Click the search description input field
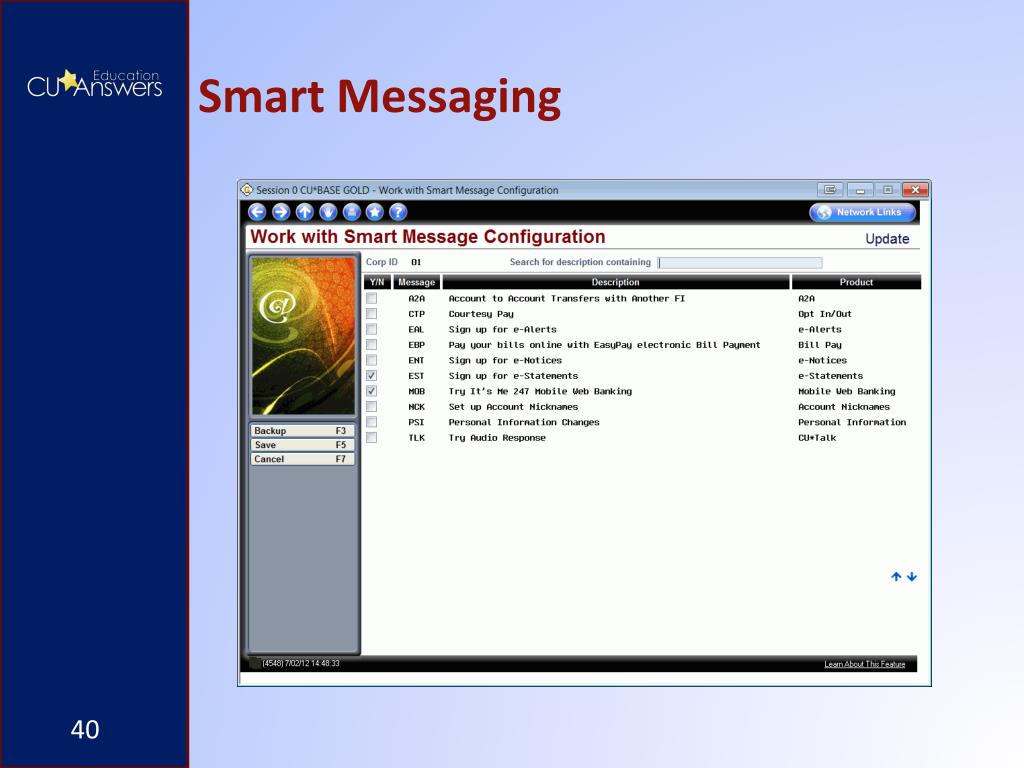The image size is (1024, 768). click(x=740, y=263)
